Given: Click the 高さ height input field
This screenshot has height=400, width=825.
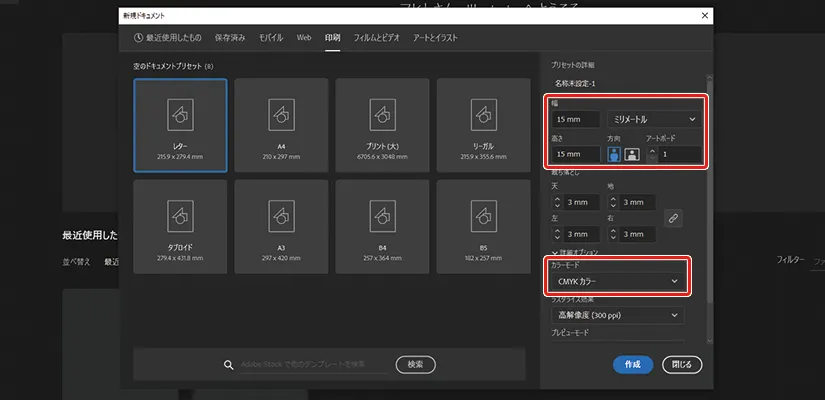Looking at the screenshot, I should 576,154.
